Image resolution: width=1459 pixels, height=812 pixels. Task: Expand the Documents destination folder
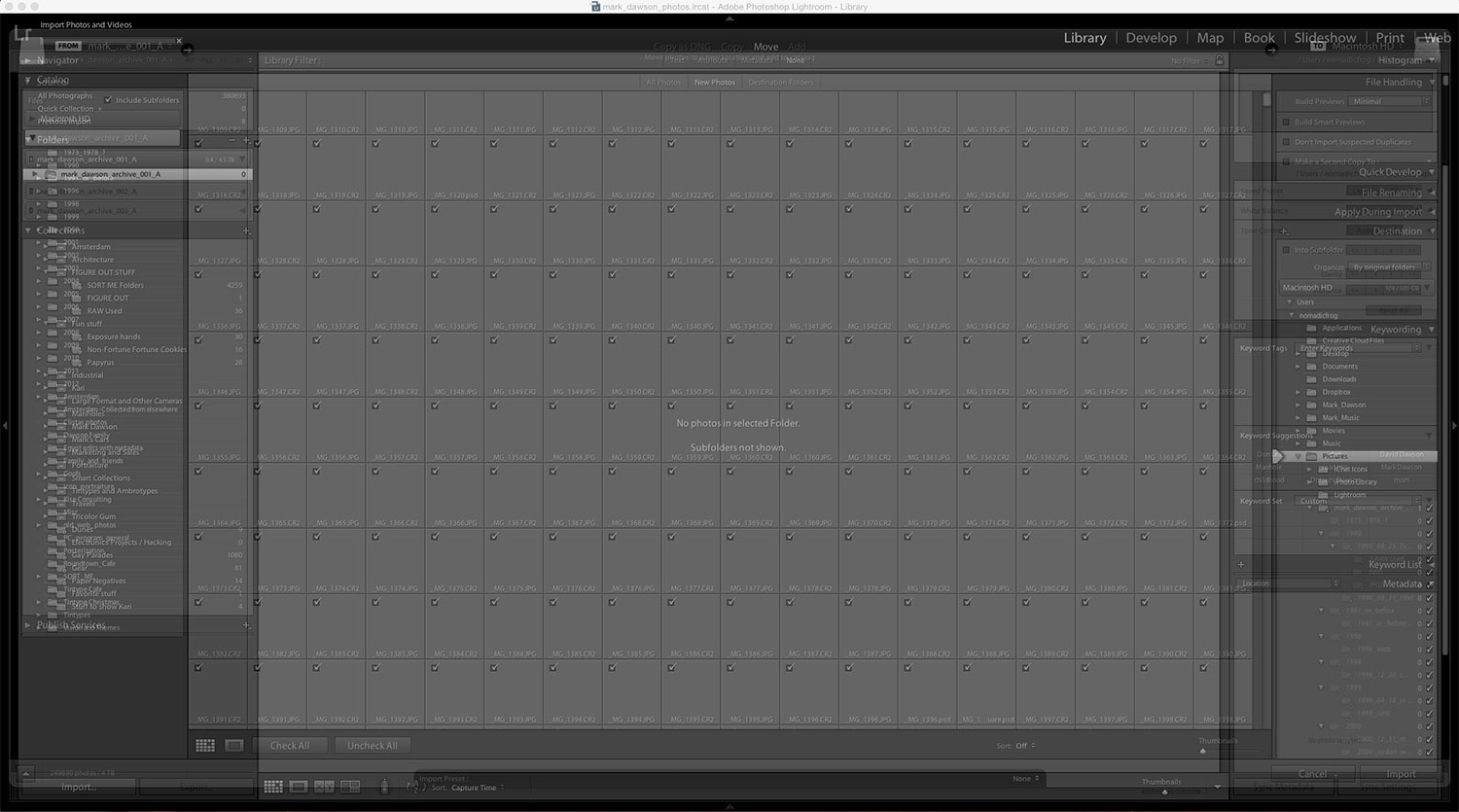point(1298,367)
